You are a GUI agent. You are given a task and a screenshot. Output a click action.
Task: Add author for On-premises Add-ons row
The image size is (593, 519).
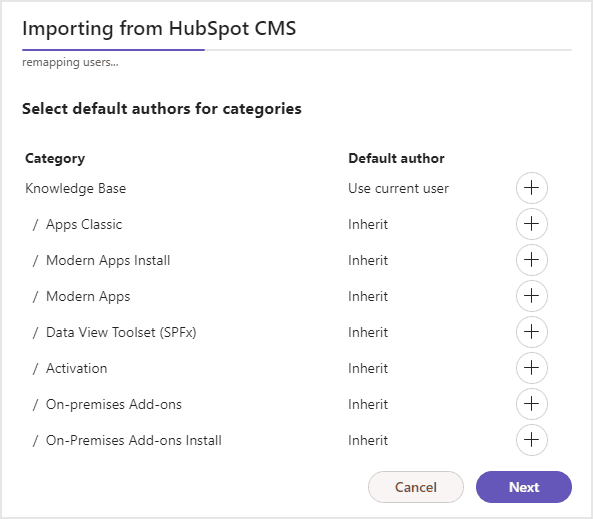point(531,404)
